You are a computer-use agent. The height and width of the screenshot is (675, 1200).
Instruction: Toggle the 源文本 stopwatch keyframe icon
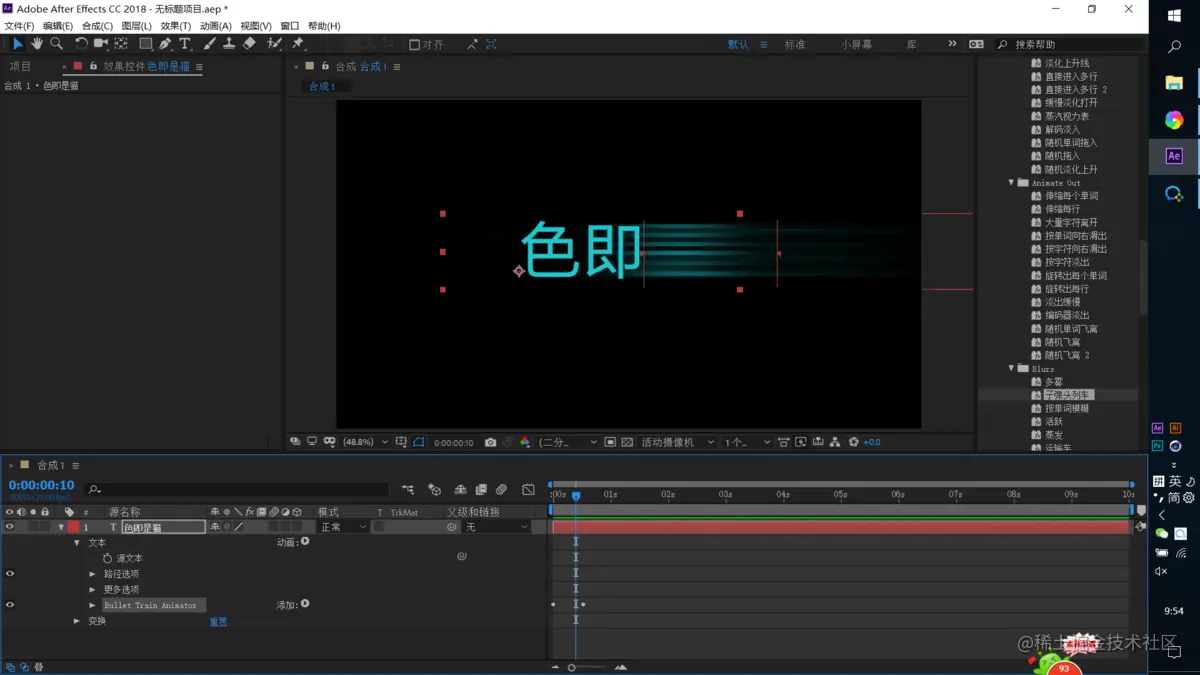pyautogui.click(x=107, y=558)
